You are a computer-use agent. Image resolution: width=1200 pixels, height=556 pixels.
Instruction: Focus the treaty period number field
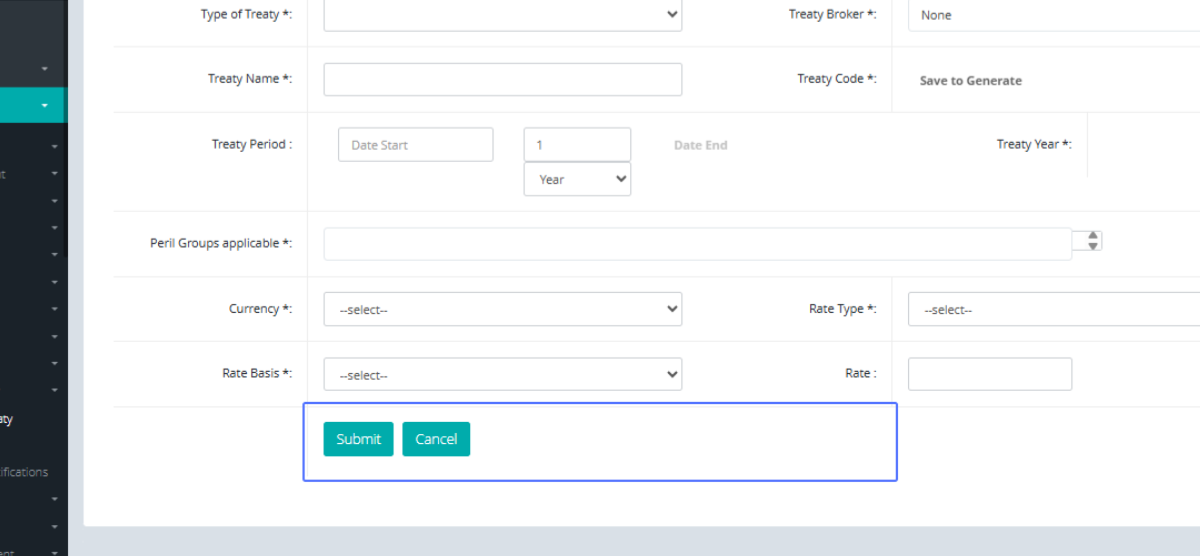tap(577, 145)
